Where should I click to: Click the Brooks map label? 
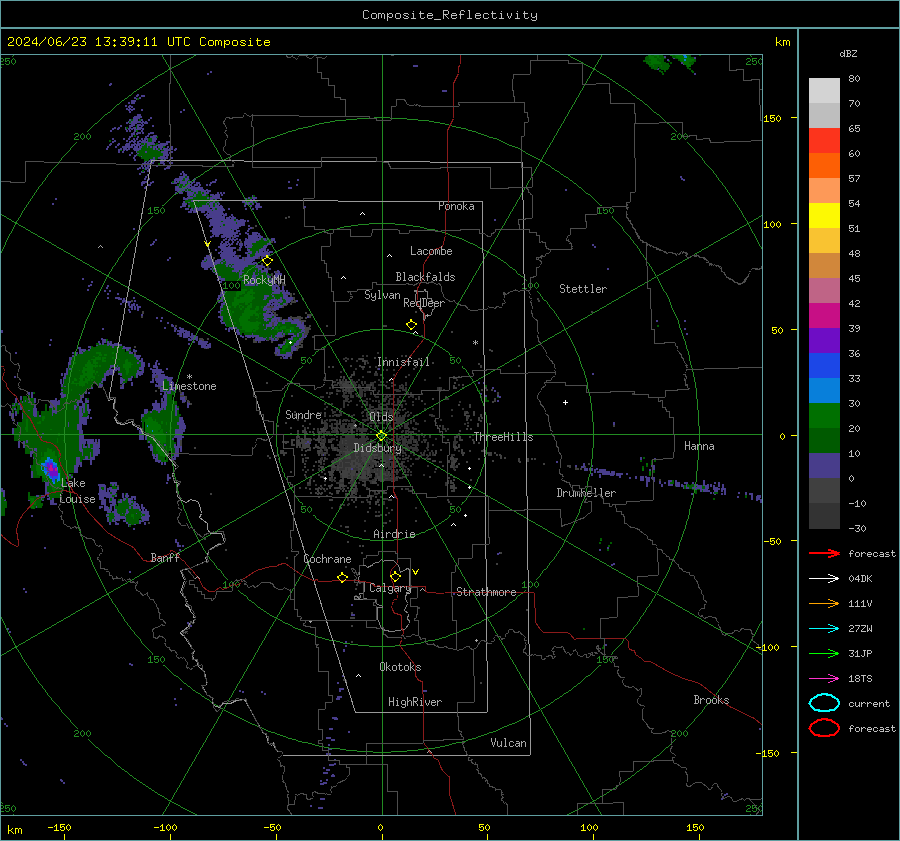coord(711,700)
